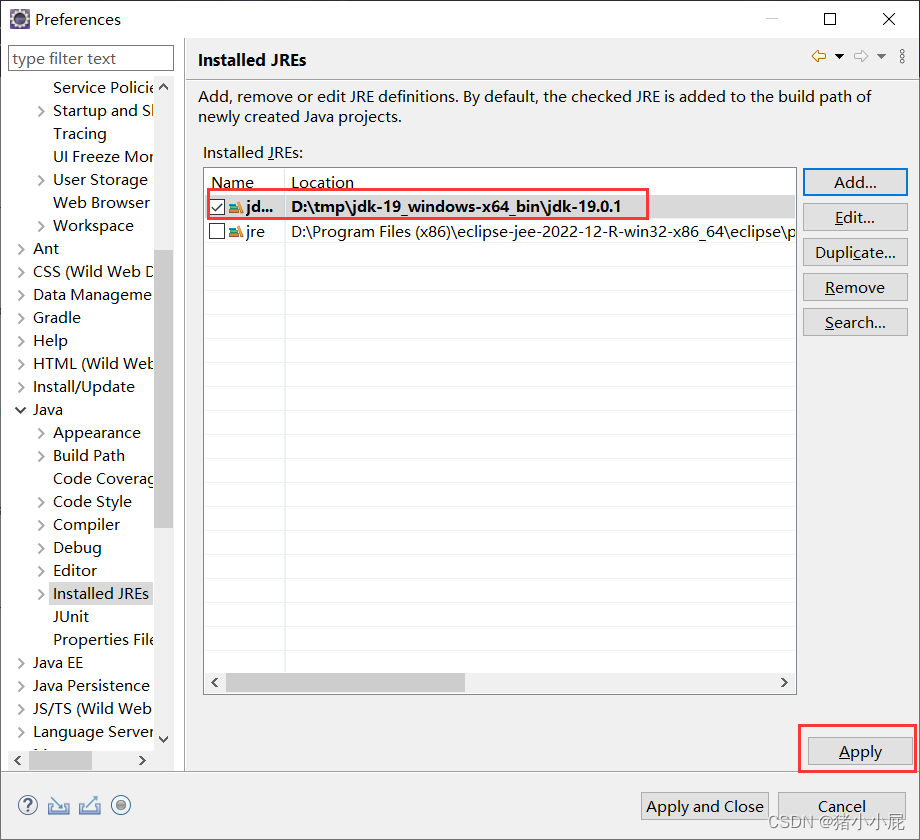Expand the Ant tree node
Viewport: 920px width, 840px height.
(21, 249)
